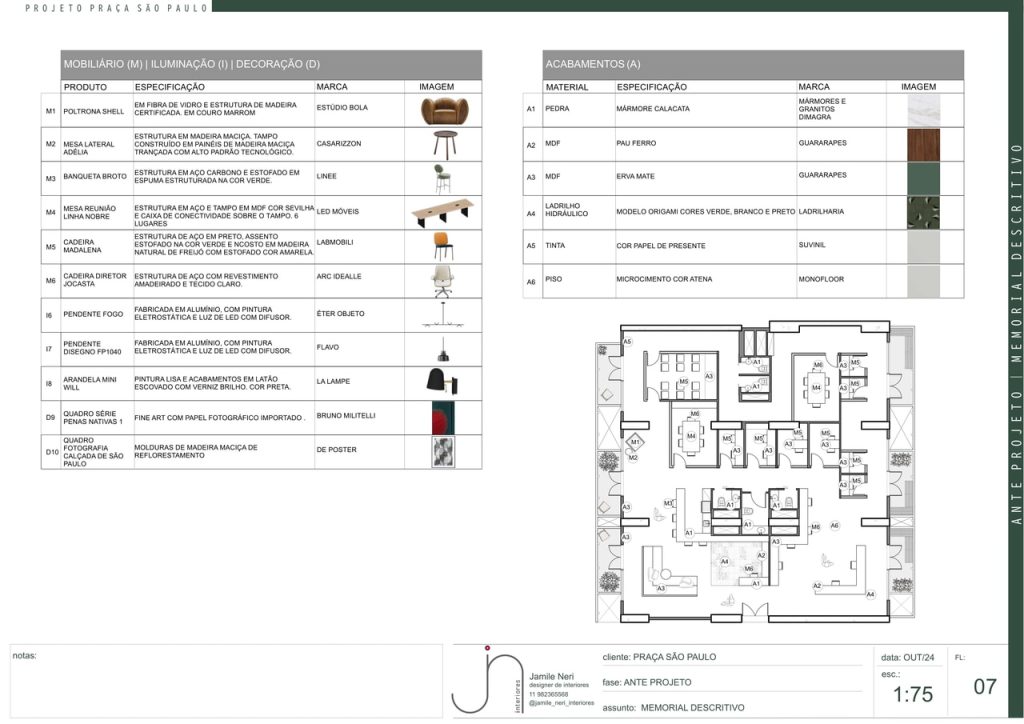Viewport: 1024px width, 724px height.
Task: Click the ACABAMENTOS (A) table header
Action: point(593,64)
